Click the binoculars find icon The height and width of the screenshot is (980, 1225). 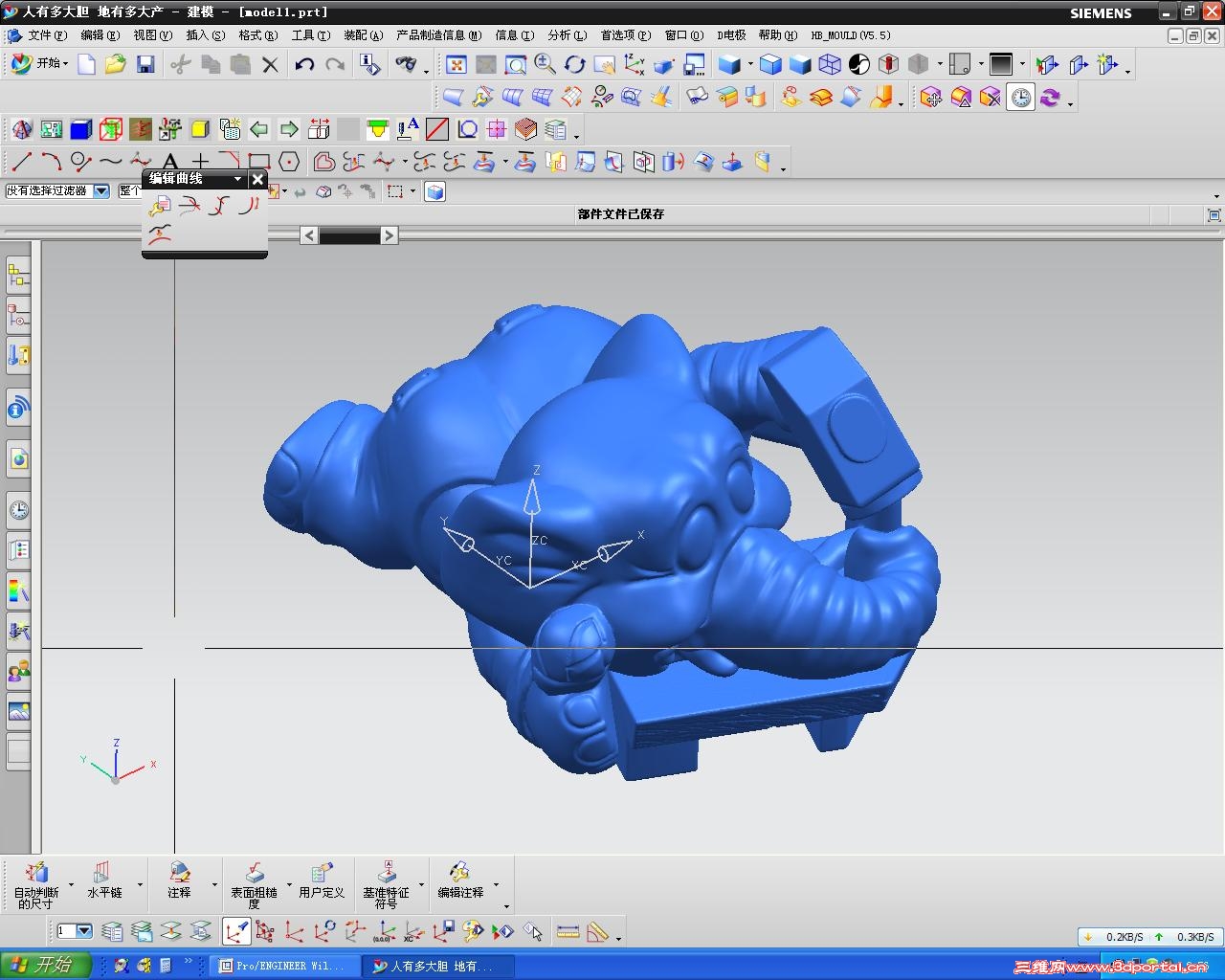point(407,64)
